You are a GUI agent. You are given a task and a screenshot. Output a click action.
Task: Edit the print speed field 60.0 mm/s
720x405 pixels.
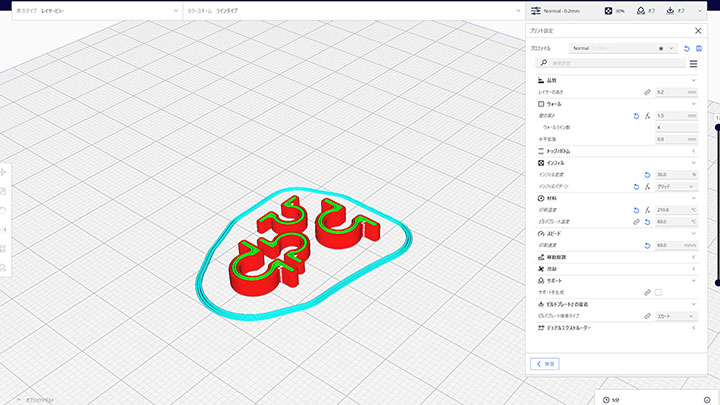click(676, 245)
